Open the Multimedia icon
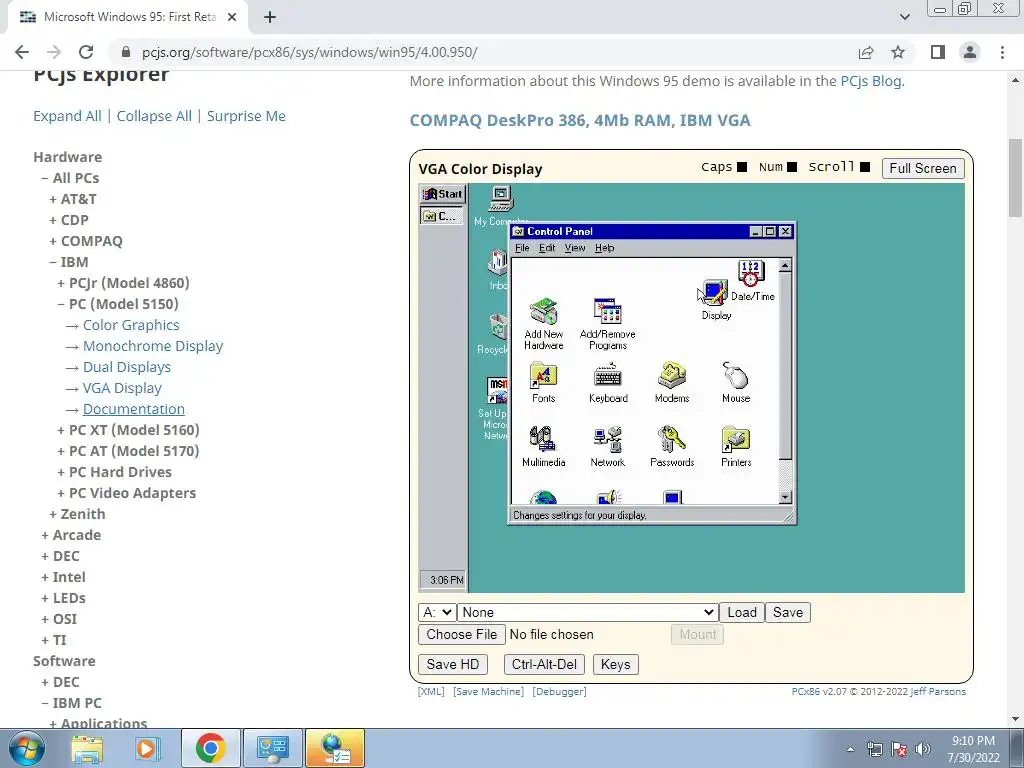This screenshot has width=1024, height=768. [543, 447]
